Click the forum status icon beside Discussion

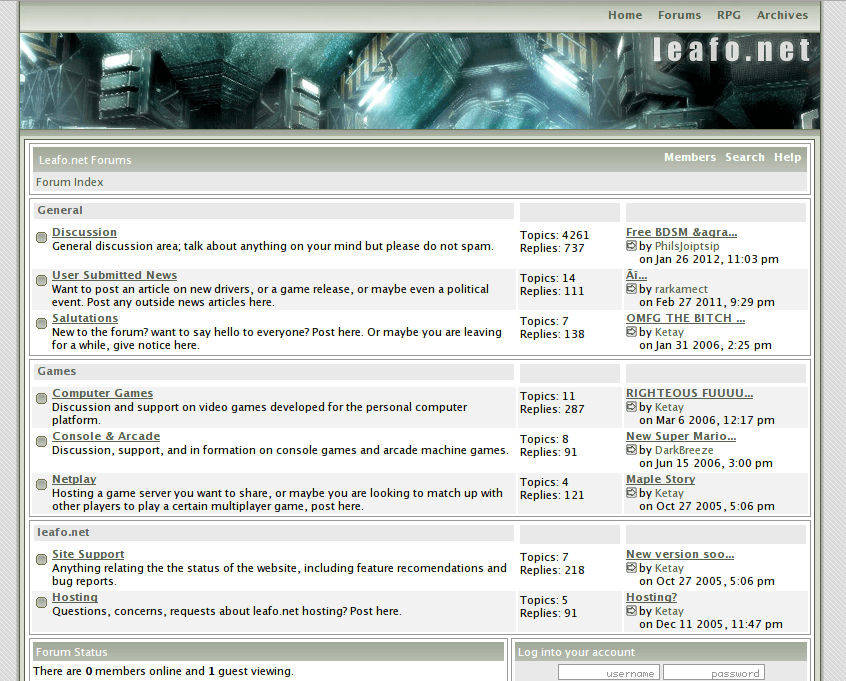(x=41, y=237)
